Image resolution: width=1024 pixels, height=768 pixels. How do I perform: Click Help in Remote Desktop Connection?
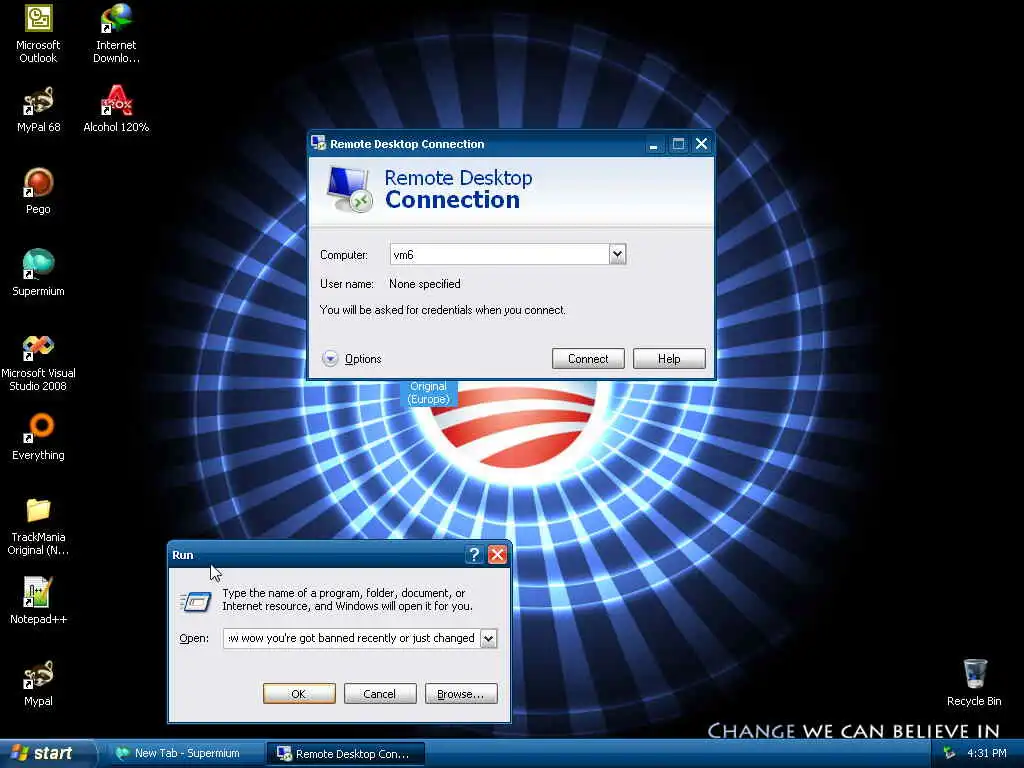pyautogui.click(x=669, y=359)
